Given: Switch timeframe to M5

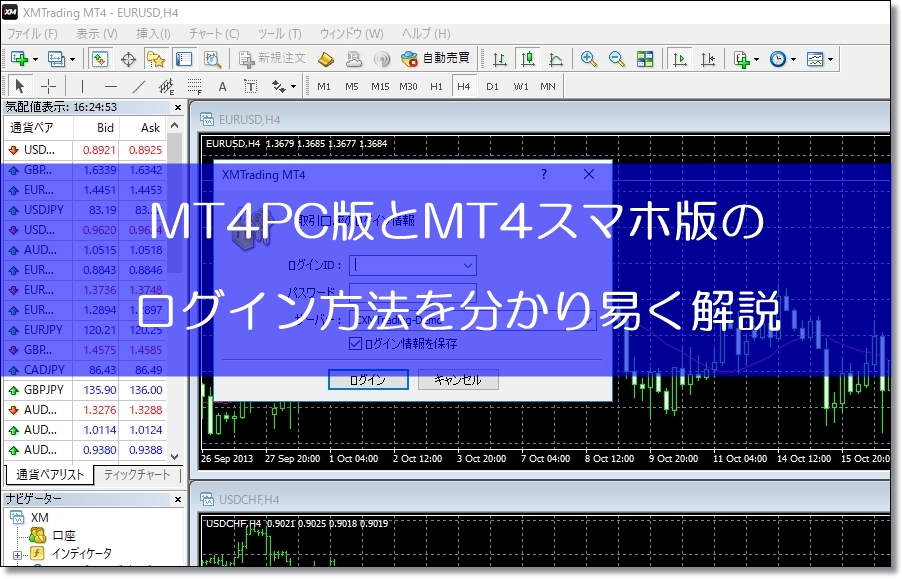Looking at the screenshot, I should [351, 86].
